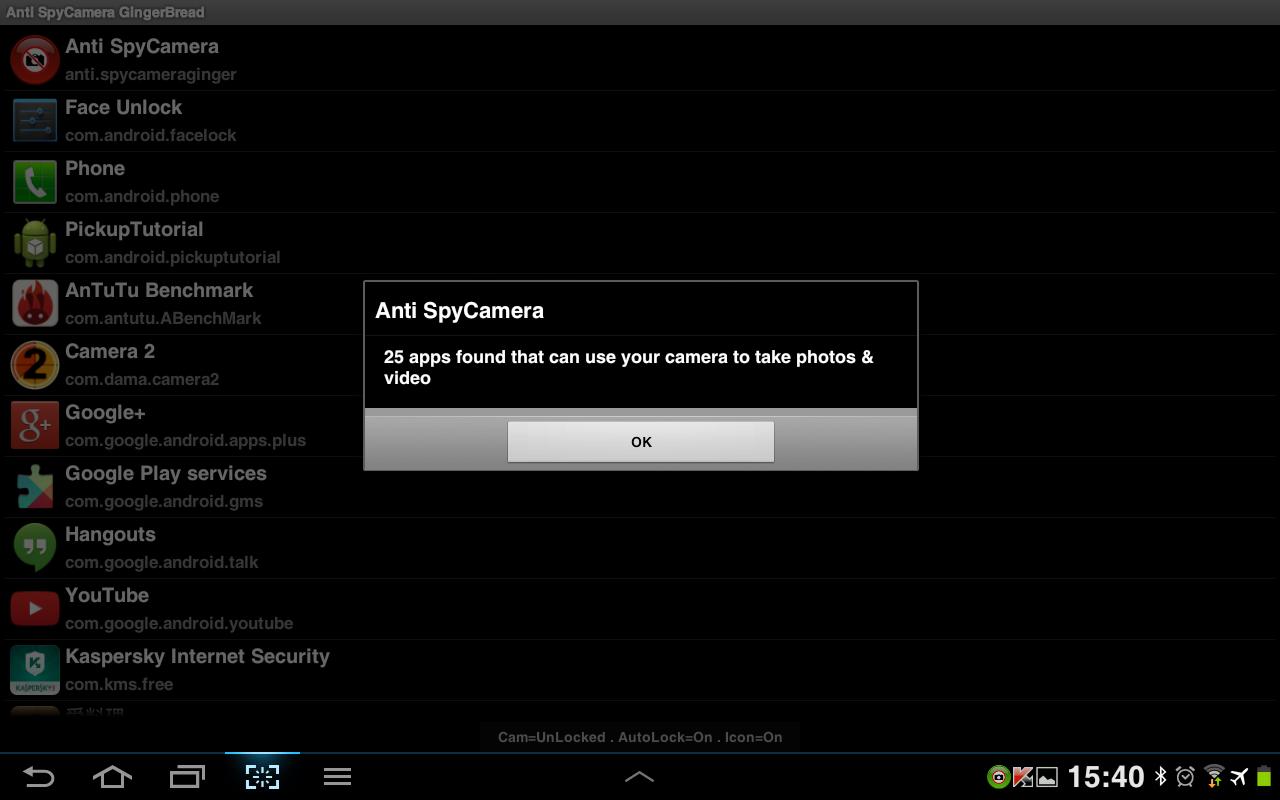Image resolution: width=1280 pixels, height=800 pixels.
Task: Select the Anti SpyCamera list title
Action: tap(142, 46)
